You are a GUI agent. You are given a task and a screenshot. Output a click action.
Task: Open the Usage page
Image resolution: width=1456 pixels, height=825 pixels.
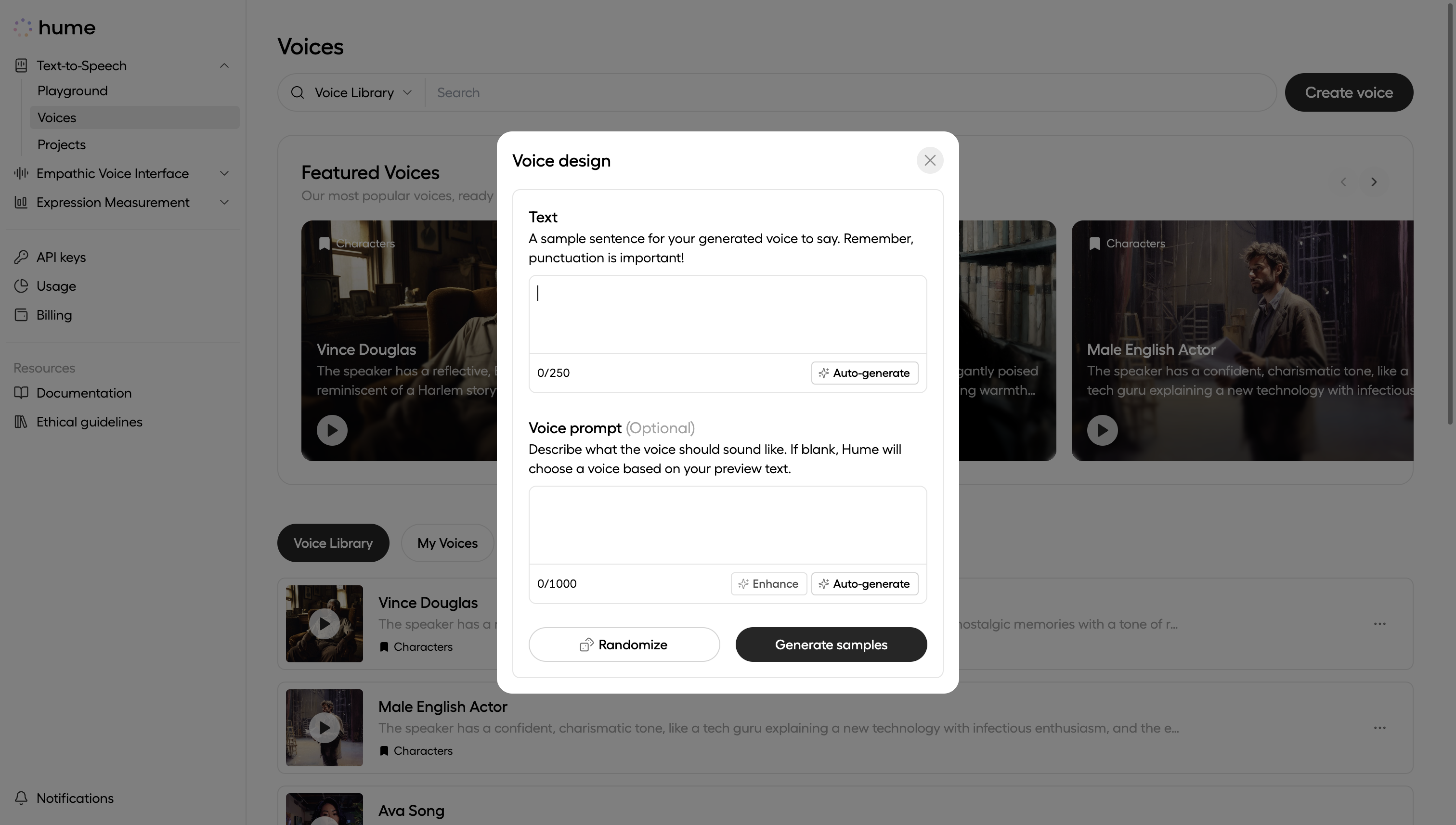click(x=56, y=286)
